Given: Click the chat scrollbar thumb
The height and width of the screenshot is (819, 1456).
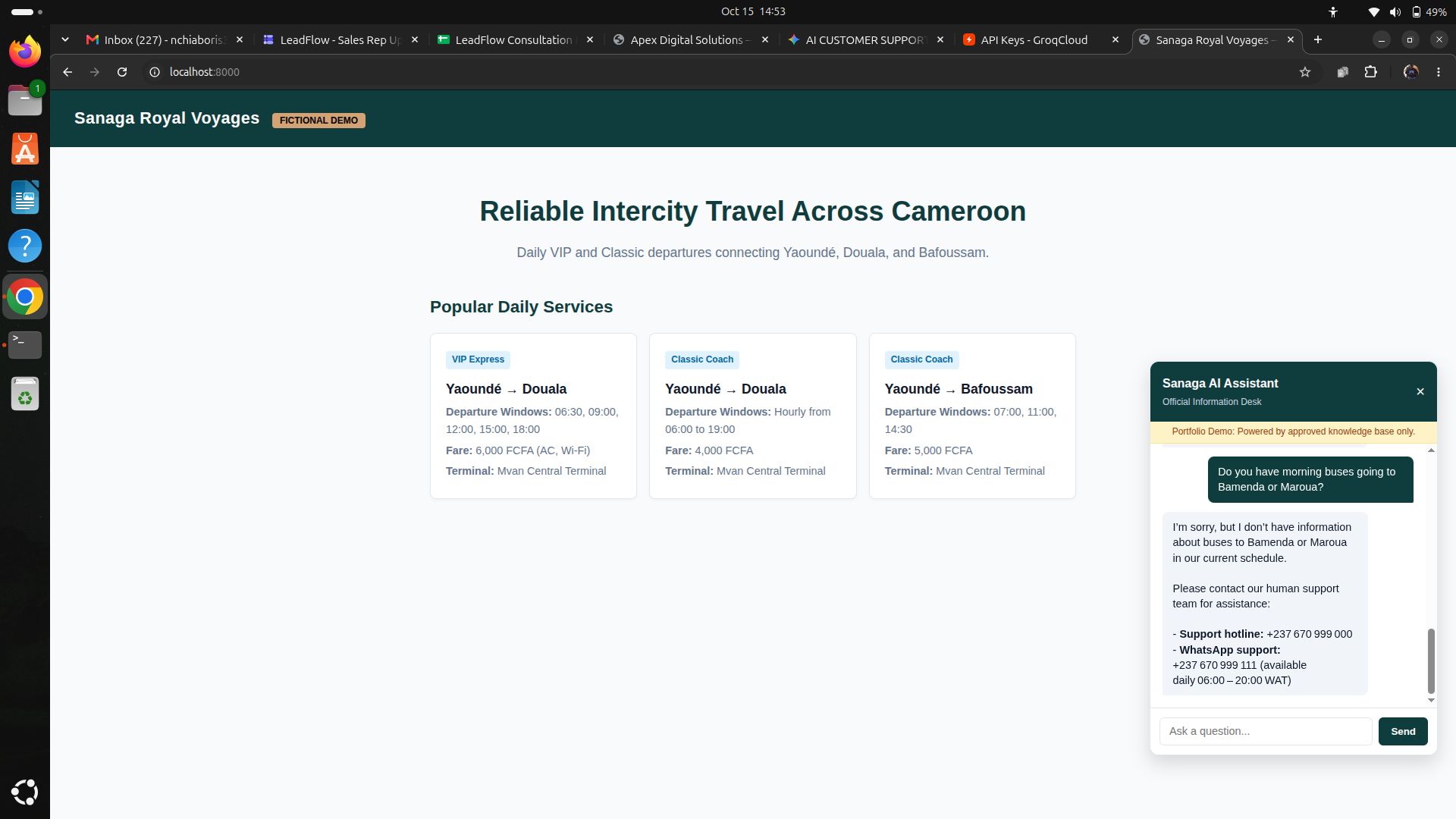Looking at the screenshot, I should 1431,661.
